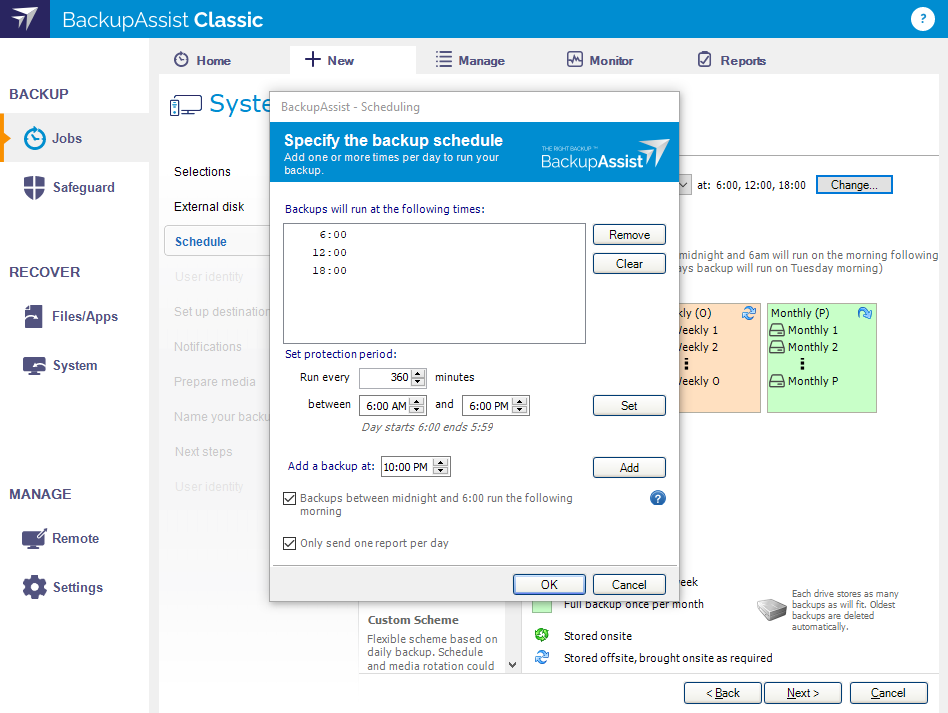Click the Remote monitor icon

(34, 538)
